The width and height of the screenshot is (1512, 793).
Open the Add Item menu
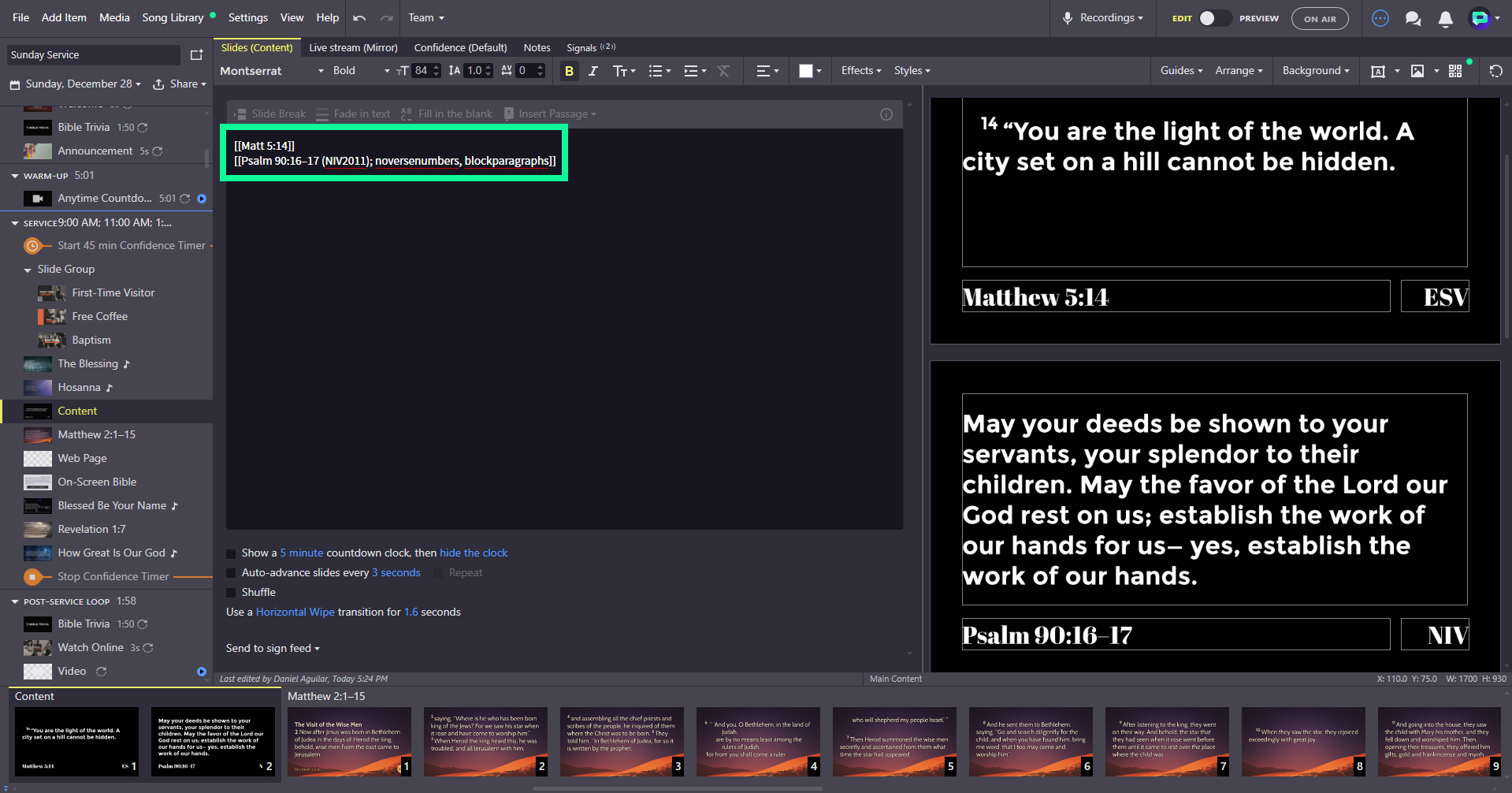(64, 17)
